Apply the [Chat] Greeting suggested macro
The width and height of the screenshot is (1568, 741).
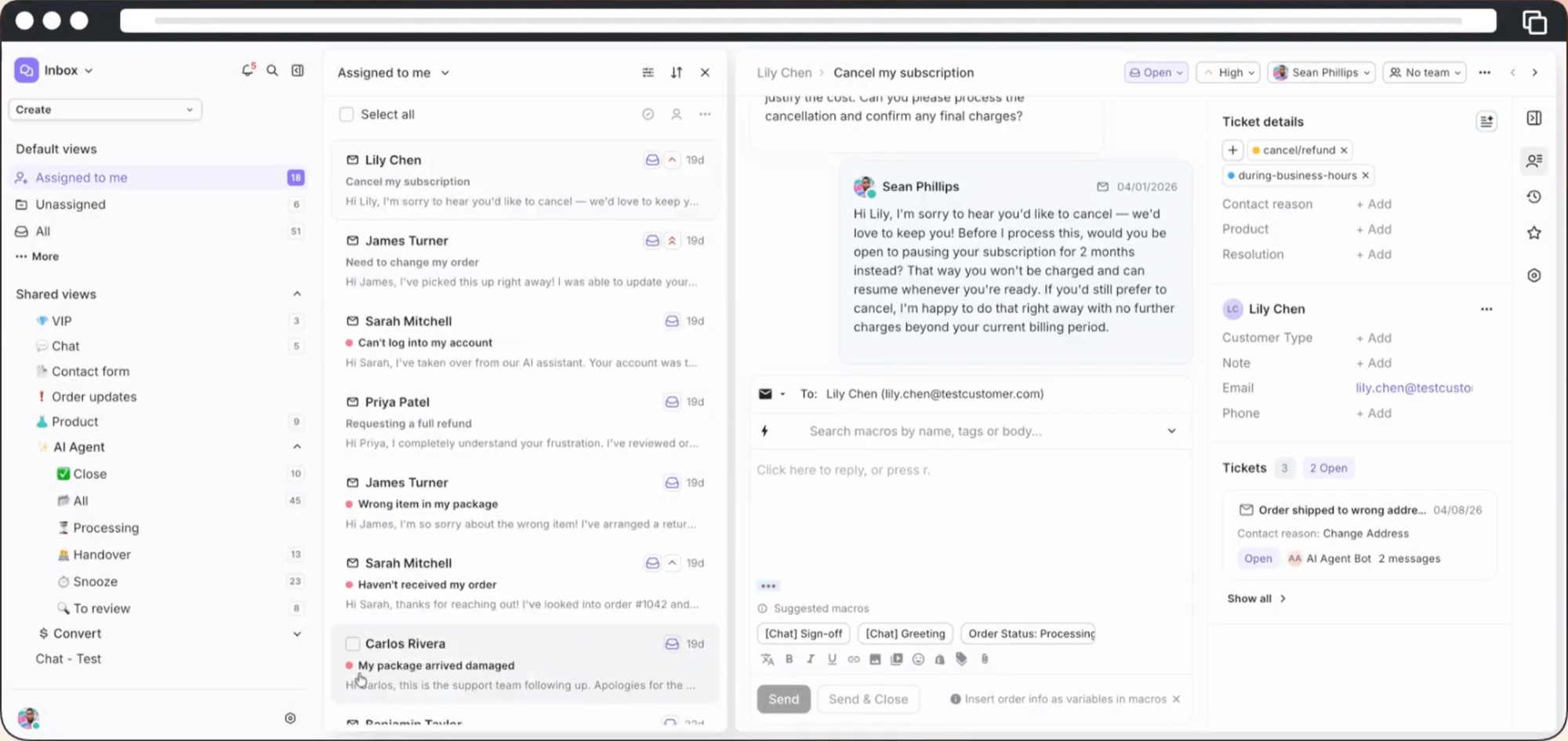click(x=906, y=634)
